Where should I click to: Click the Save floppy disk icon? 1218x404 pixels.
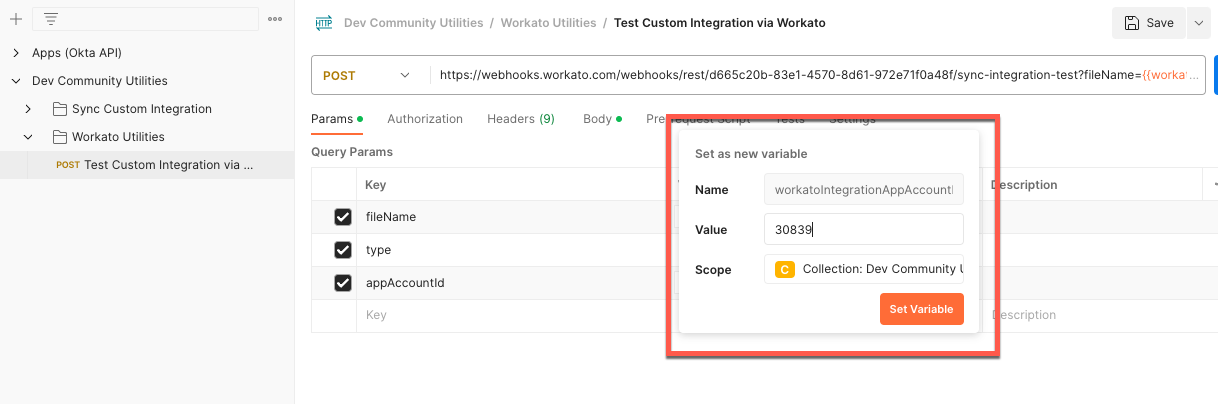click(x=1131, y=23)
